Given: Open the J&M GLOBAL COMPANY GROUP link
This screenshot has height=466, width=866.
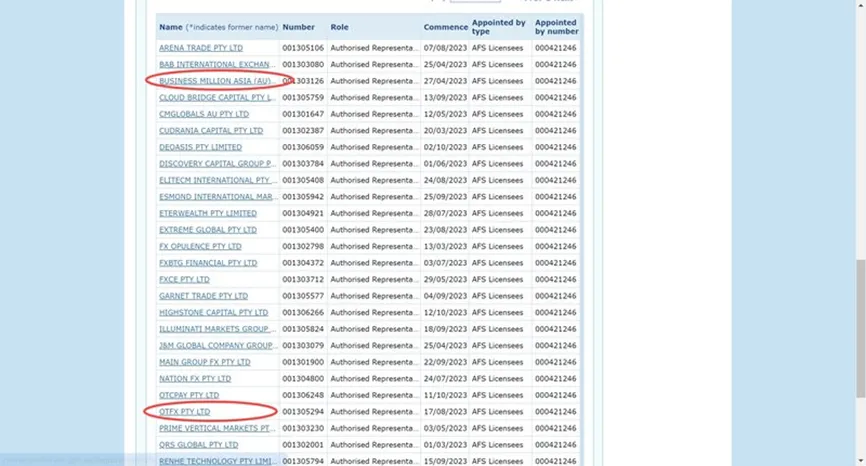Looking at the screenshot, I should pyautogui.click(x=217, y=346).
